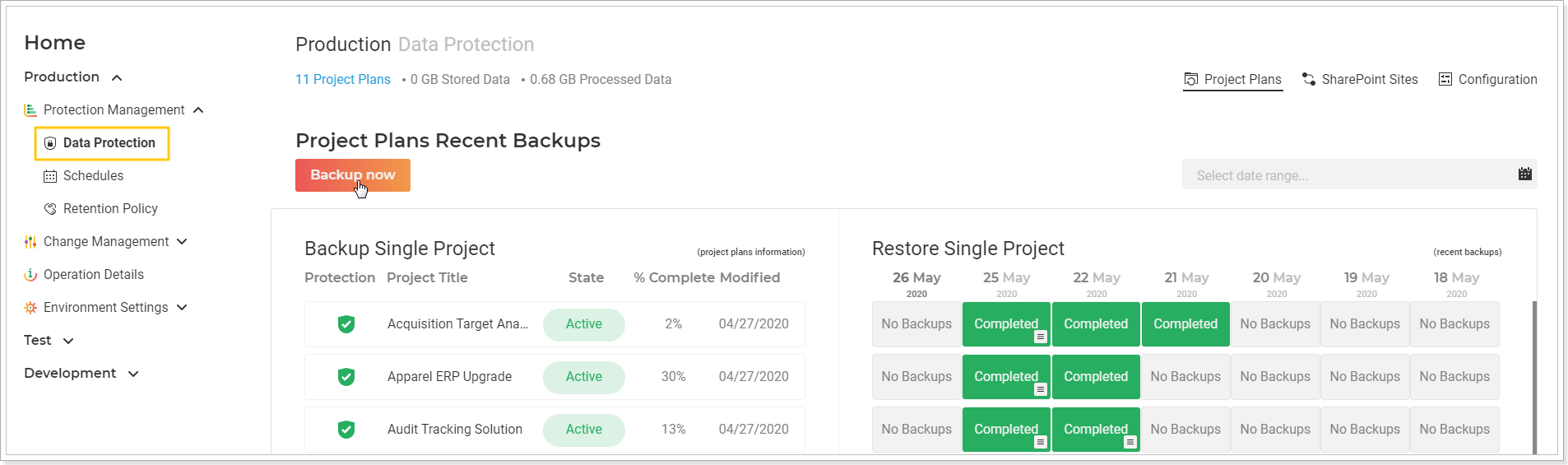The width and height of the screenshot is (1568, 465).
Task: Click Operation Details icon in sidebar
Action: pyautogui.click(x=30, y=275)
